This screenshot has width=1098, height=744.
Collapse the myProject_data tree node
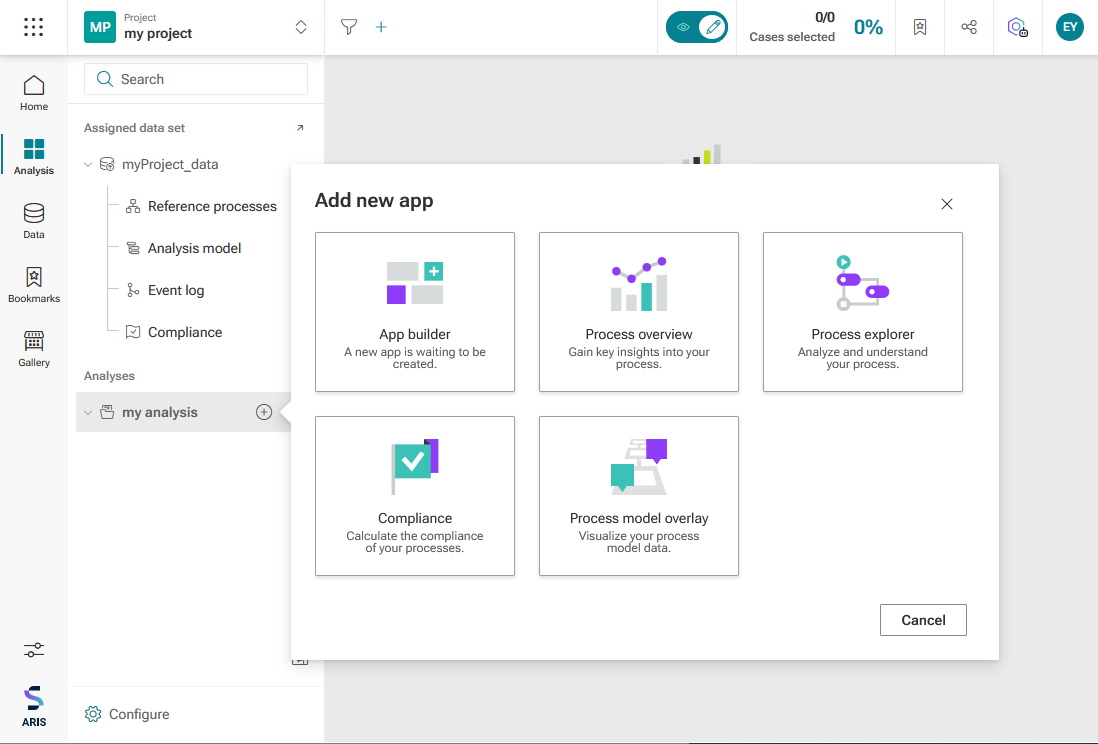[88, 165]
